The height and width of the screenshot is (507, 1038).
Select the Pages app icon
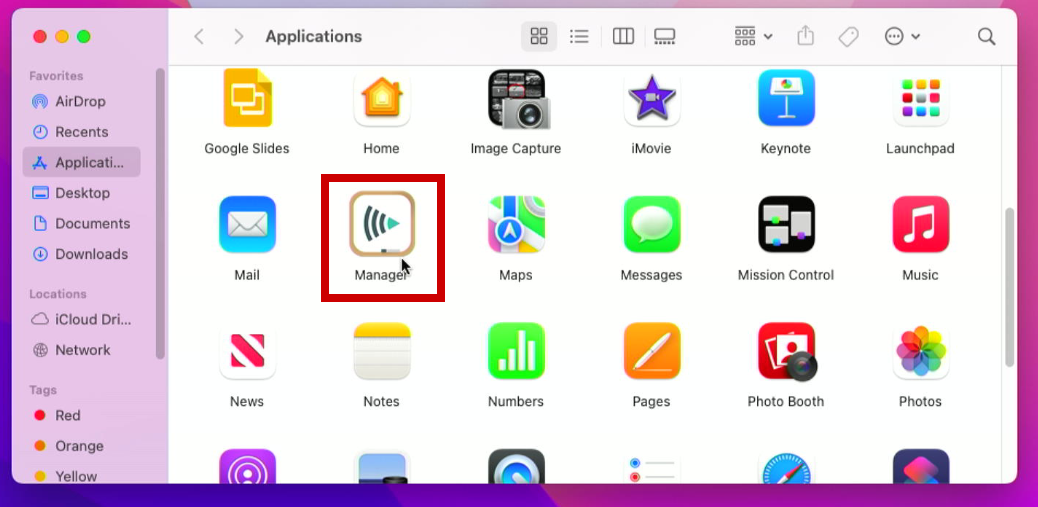point(652,351)
